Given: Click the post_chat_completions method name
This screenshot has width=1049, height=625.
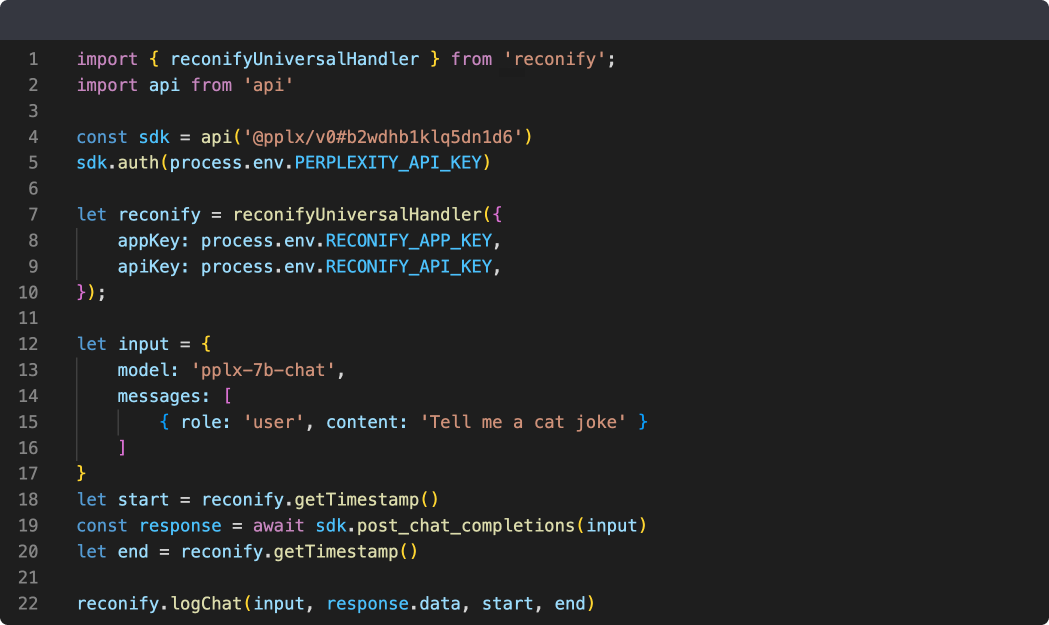Looking at the screenshot, I should 472,525.
